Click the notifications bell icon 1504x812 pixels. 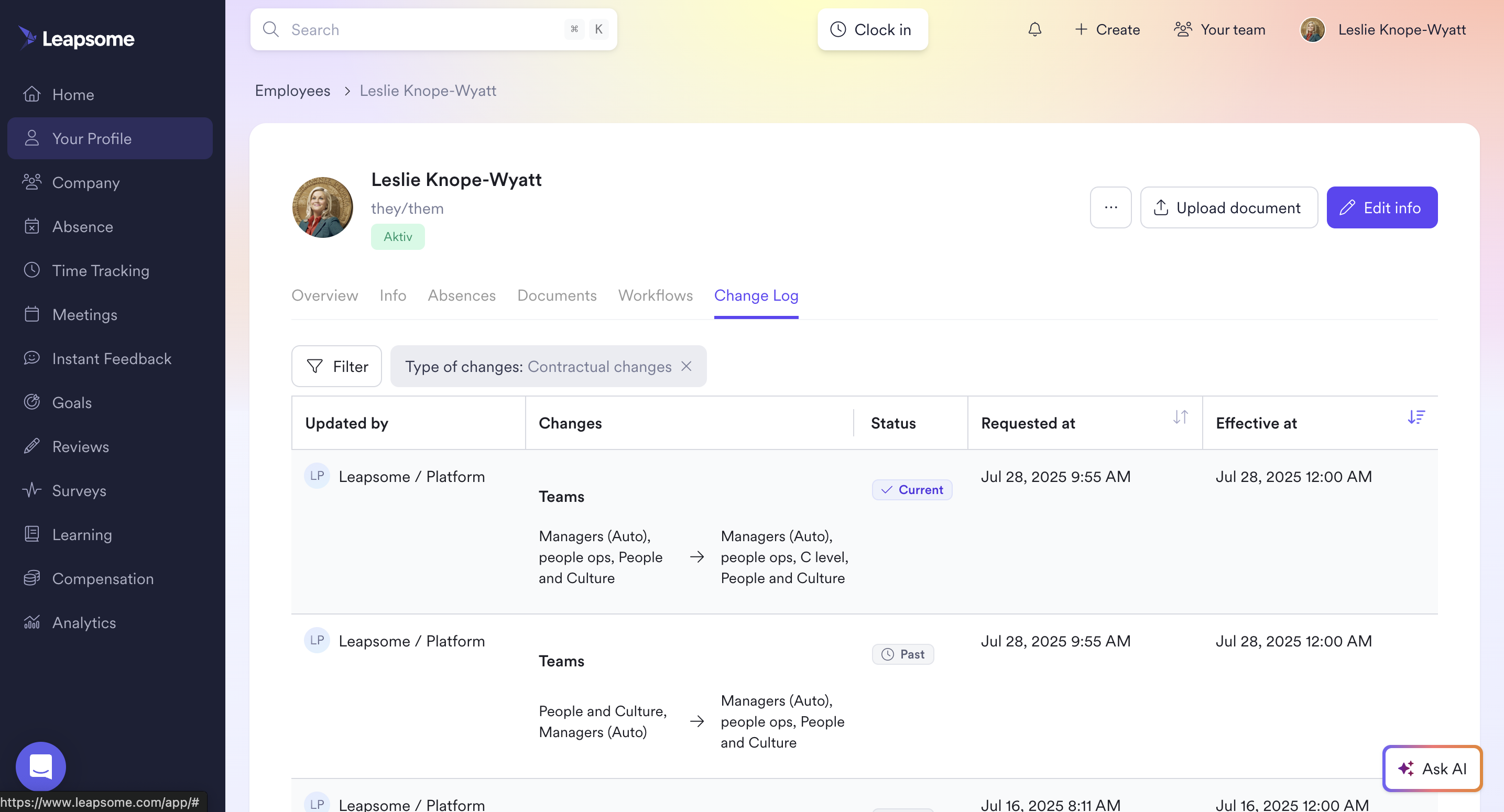(x=1034, y=29)
